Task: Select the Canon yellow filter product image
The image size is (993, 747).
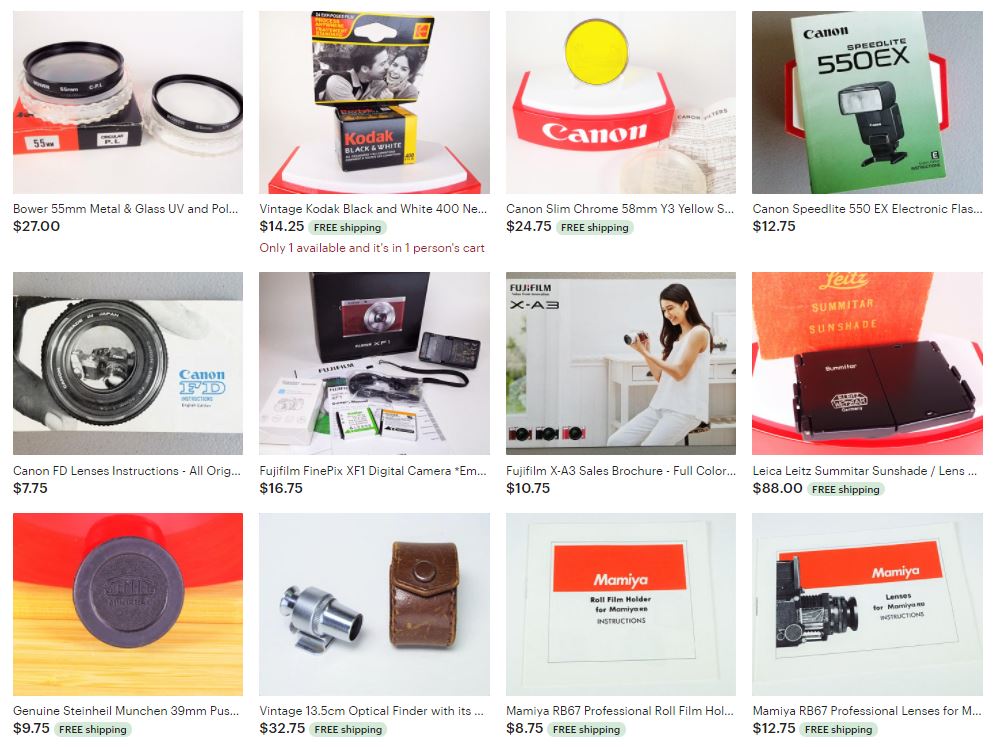Action: [x=621, y=102]
